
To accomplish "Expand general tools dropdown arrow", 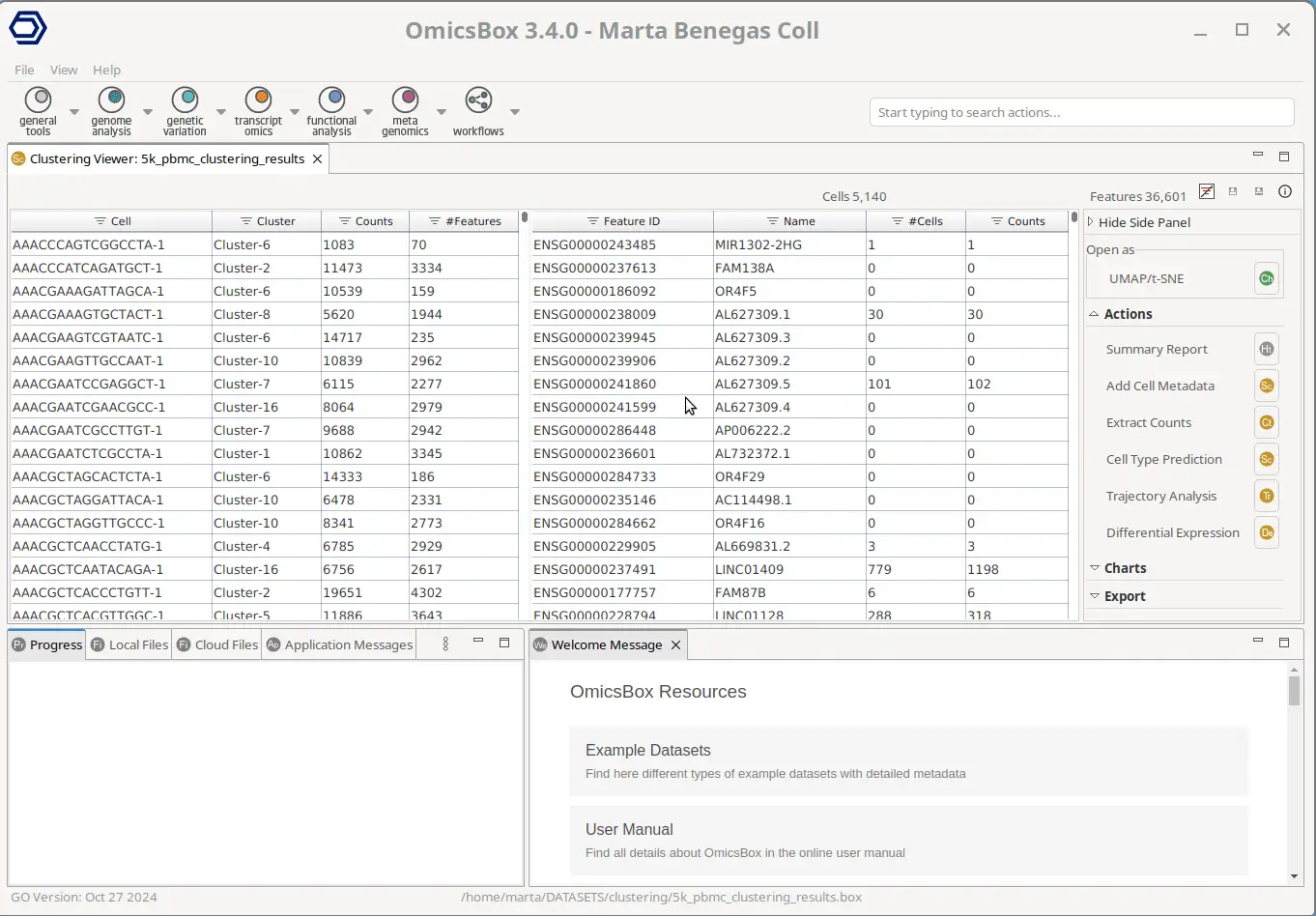I will tap(73, 111).
